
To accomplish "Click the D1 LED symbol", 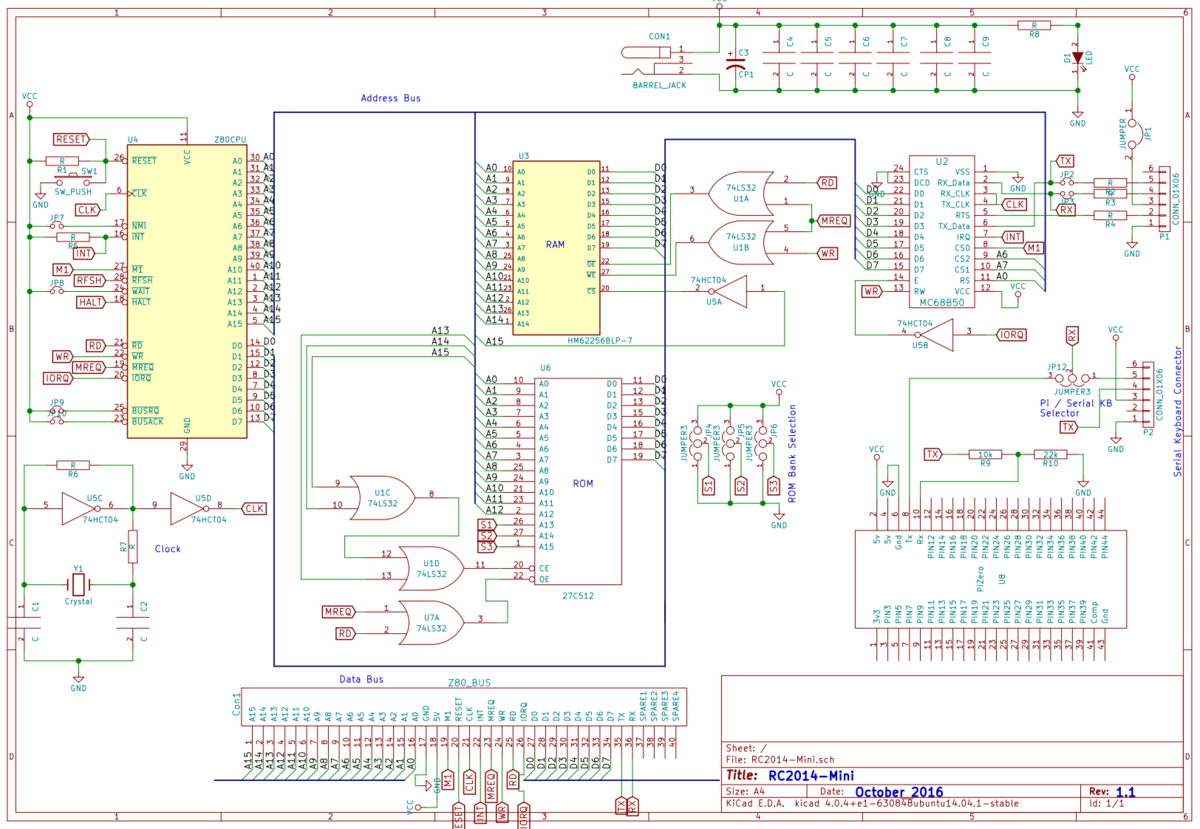I will click(x=1078, y=59).
